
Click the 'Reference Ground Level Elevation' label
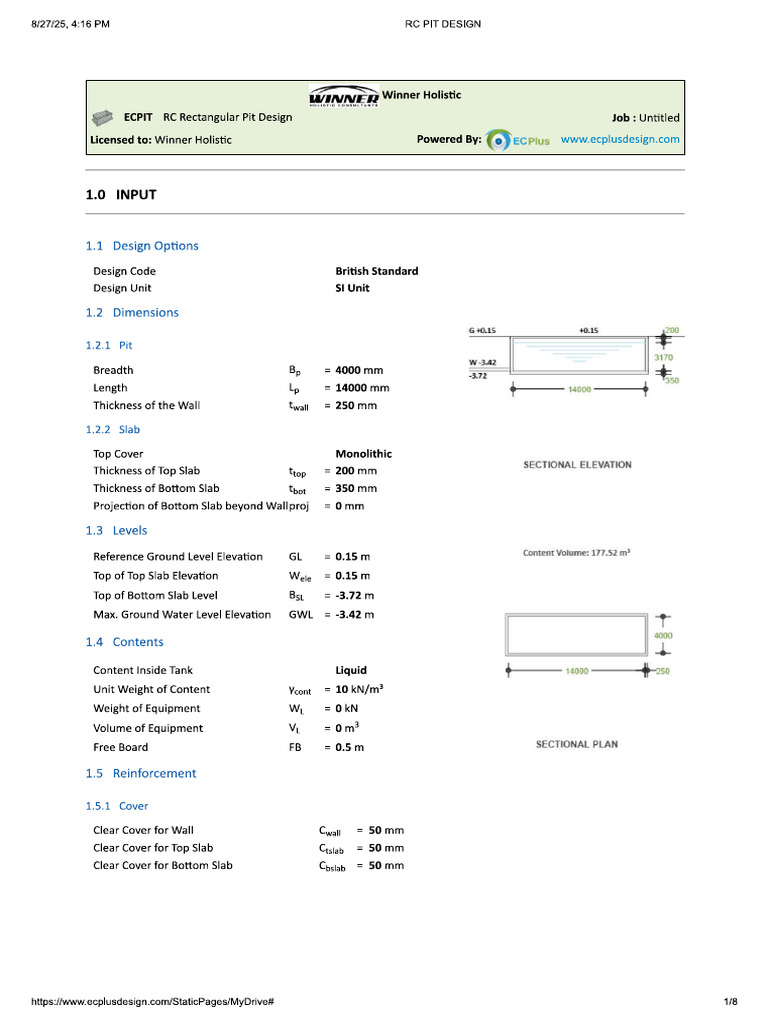tap(178, 557)
